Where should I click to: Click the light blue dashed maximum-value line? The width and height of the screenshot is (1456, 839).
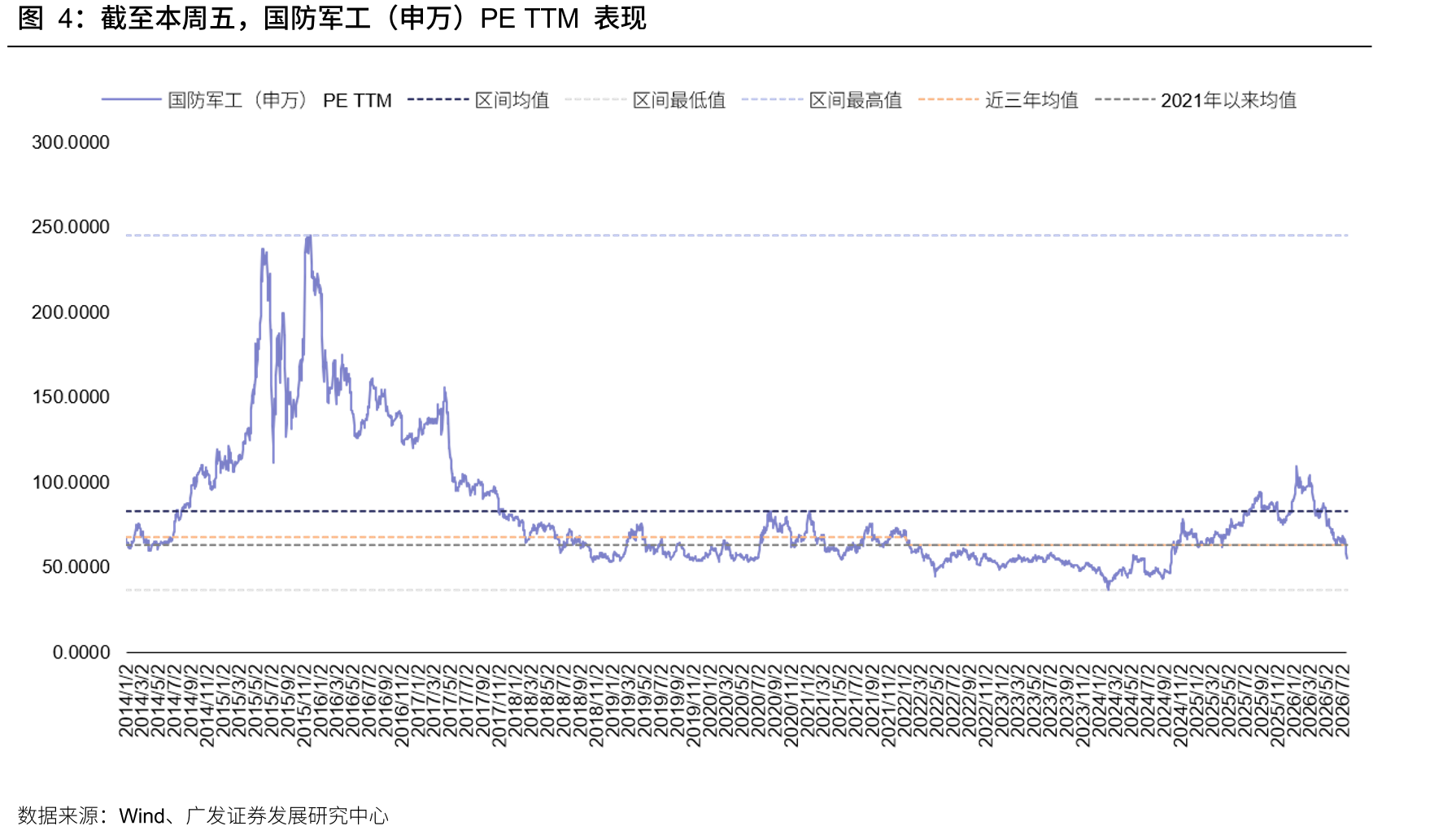(x=737, y=235)
